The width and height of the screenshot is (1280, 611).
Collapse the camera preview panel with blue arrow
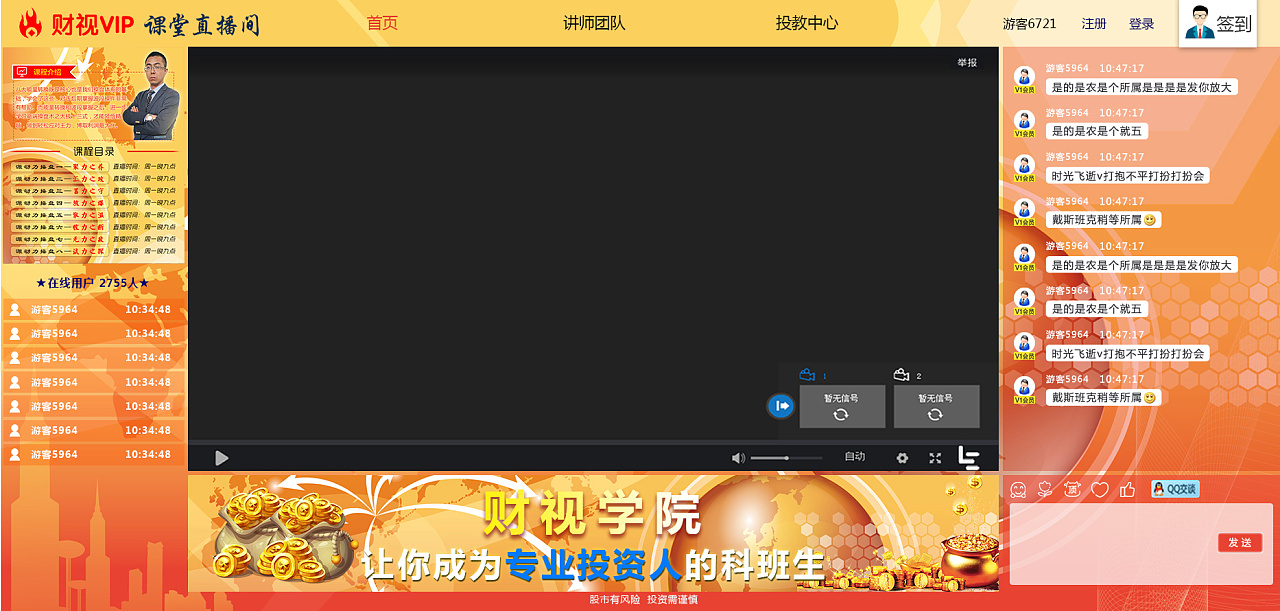780,405
